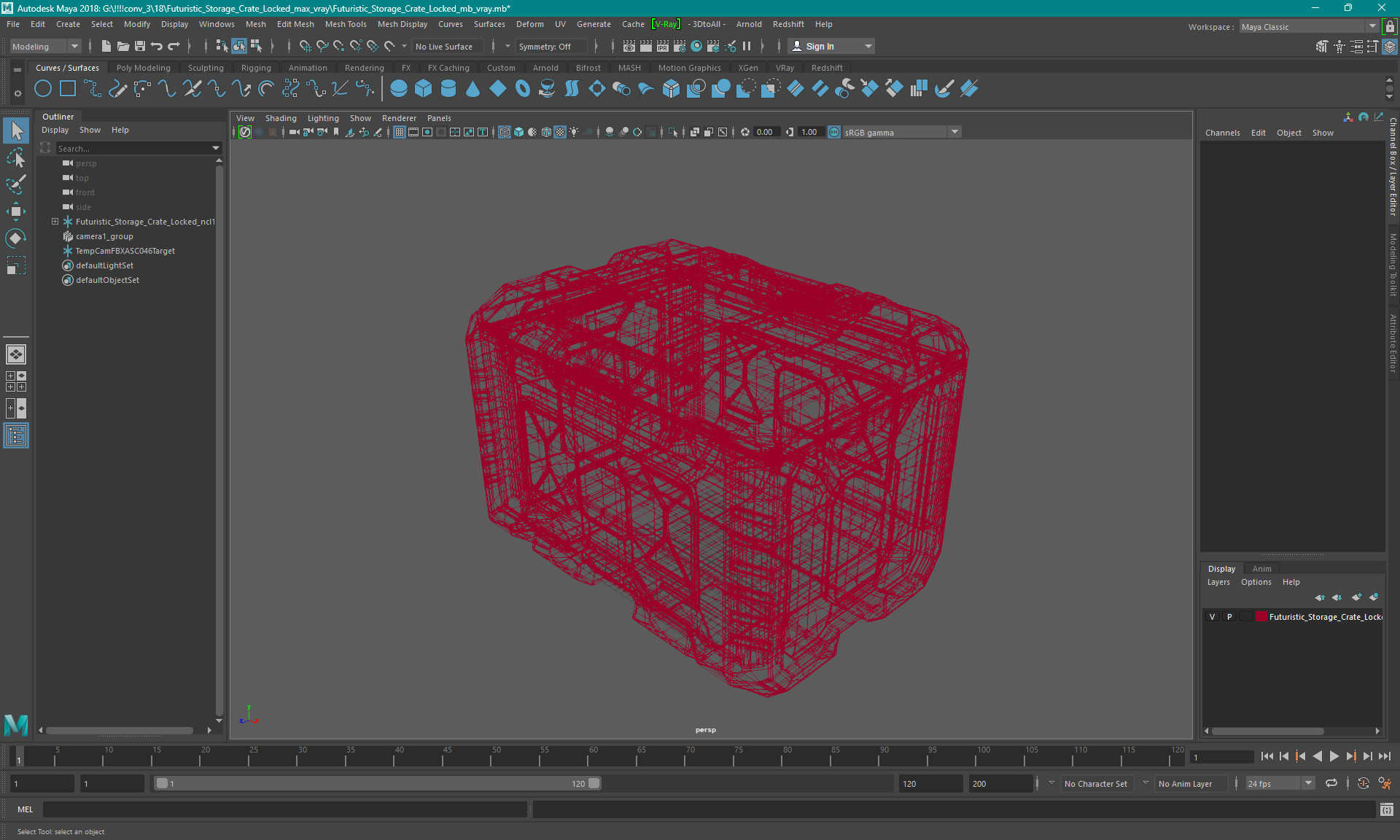Expand Futuristic_Storage_Crate_Locked node
The image size is (1400, 840).
55,221
